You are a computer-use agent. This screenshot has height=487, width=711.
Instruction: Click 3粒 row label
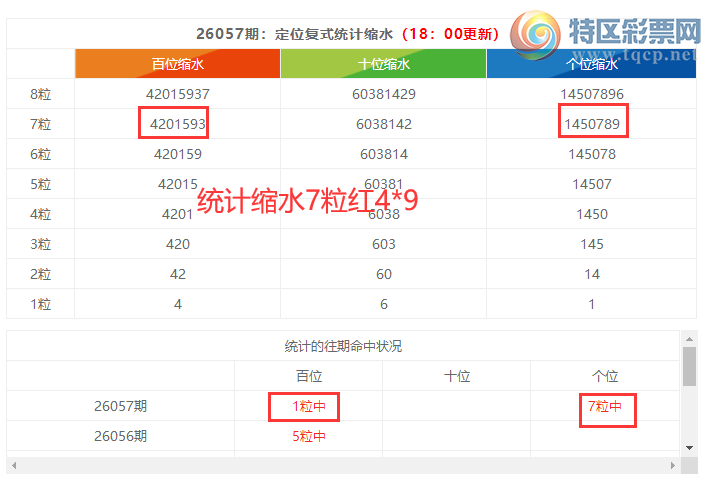[x=40, y=244]
